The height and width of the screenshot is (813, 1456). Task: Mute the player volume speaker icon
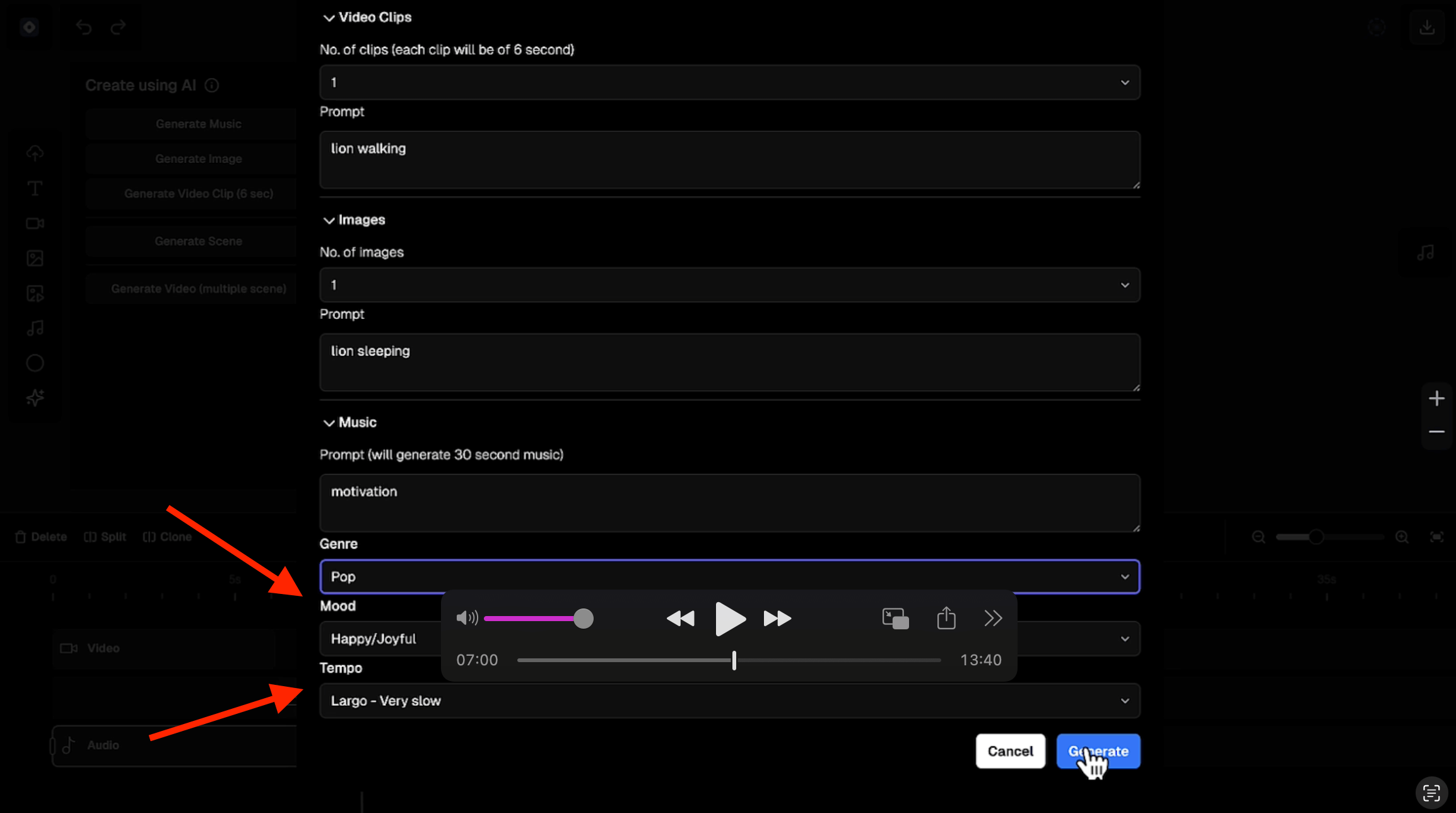[466, 618]
